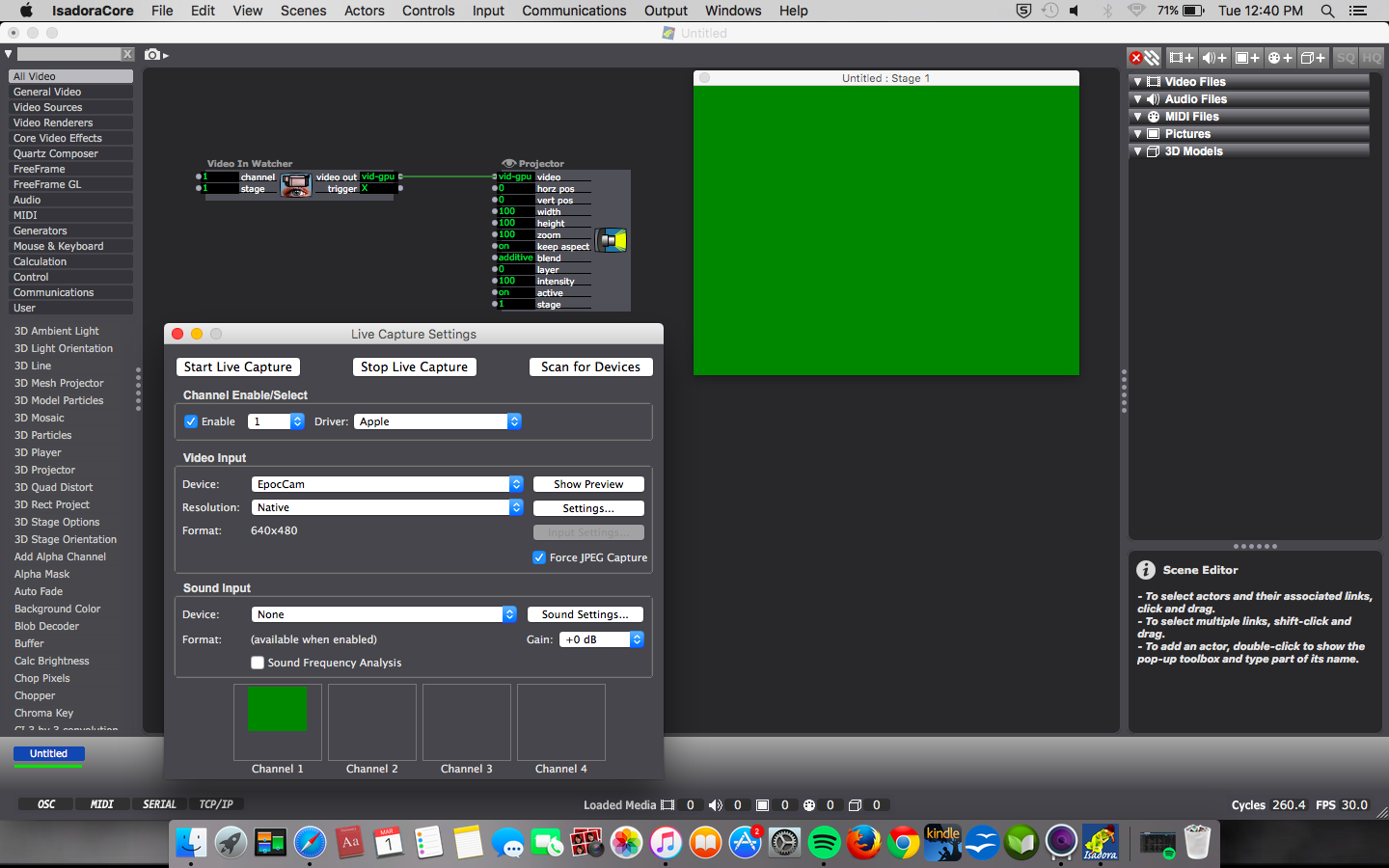The image size is (1389, 868).
Task: Open Spotlight search in the menu bar
Action: (1327, 11)
